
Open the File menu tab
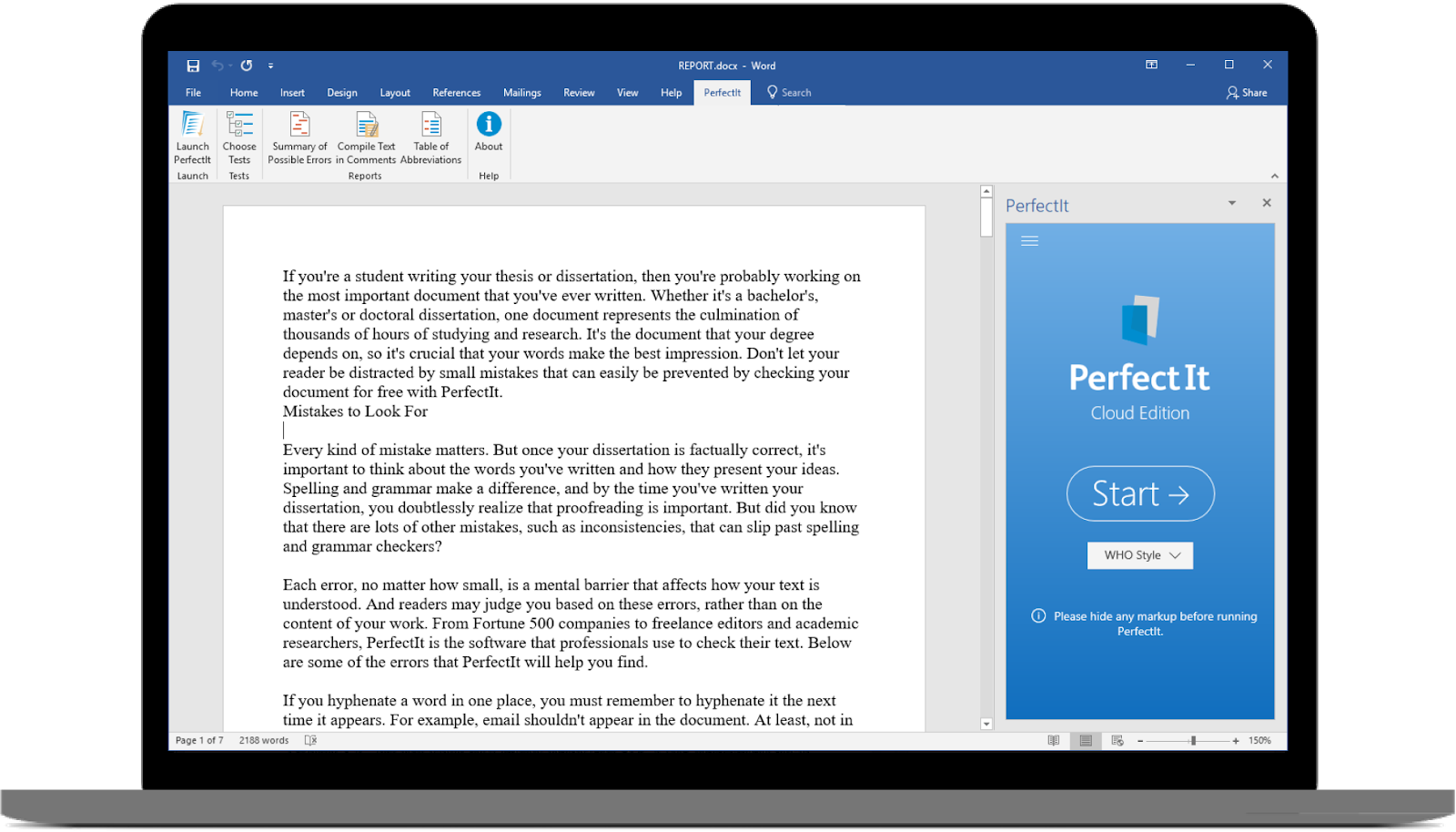click(x=194, y=93)
